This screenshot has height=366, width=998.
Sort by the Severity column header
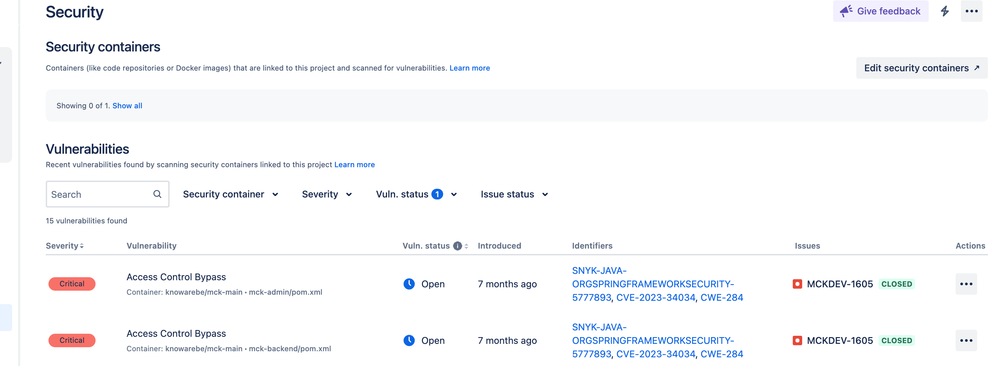[x=64, y=246]
